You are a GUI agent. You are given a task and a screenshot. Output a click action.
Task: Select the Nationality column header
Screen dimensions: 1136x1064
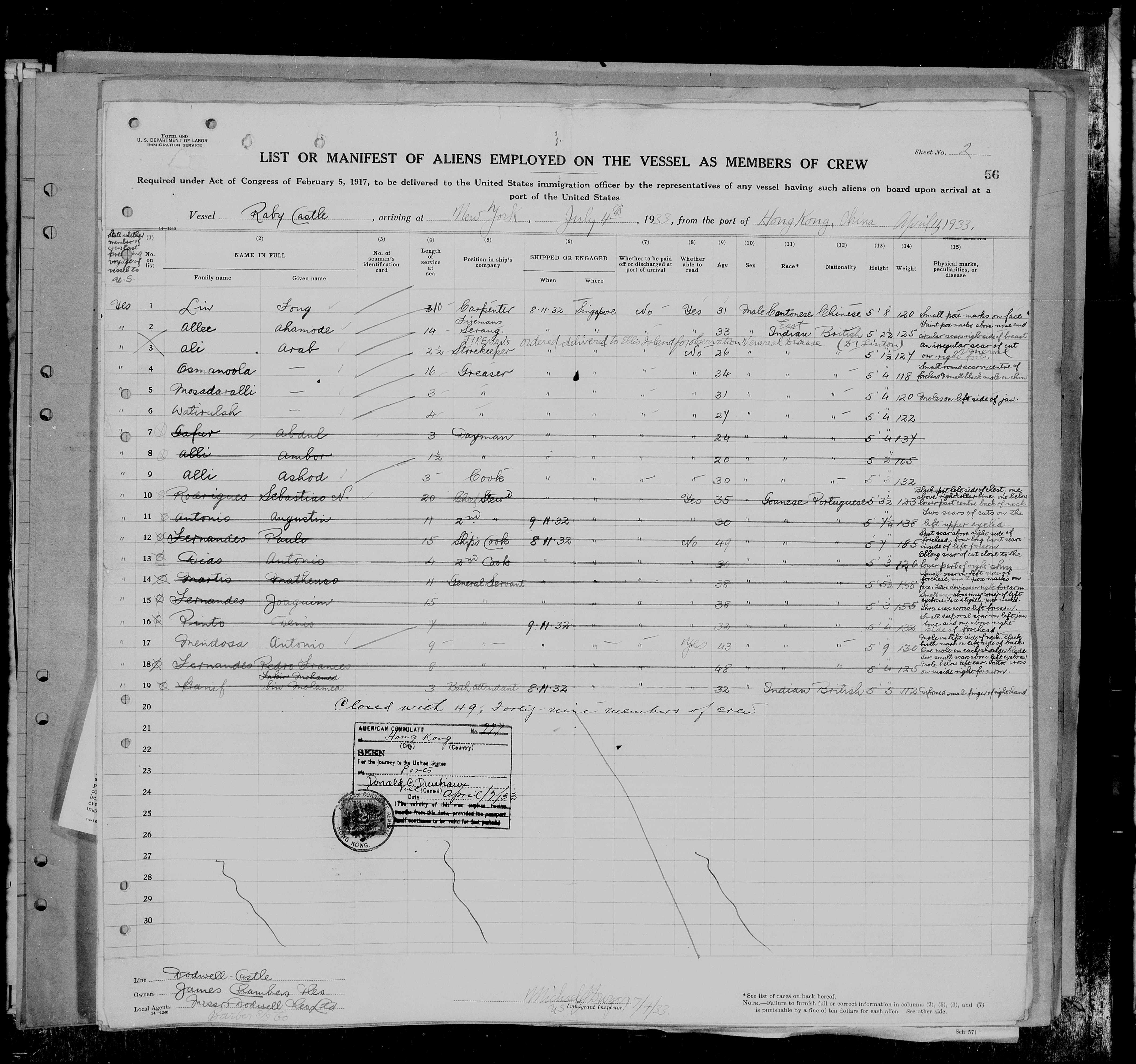(x=840, y=267)
